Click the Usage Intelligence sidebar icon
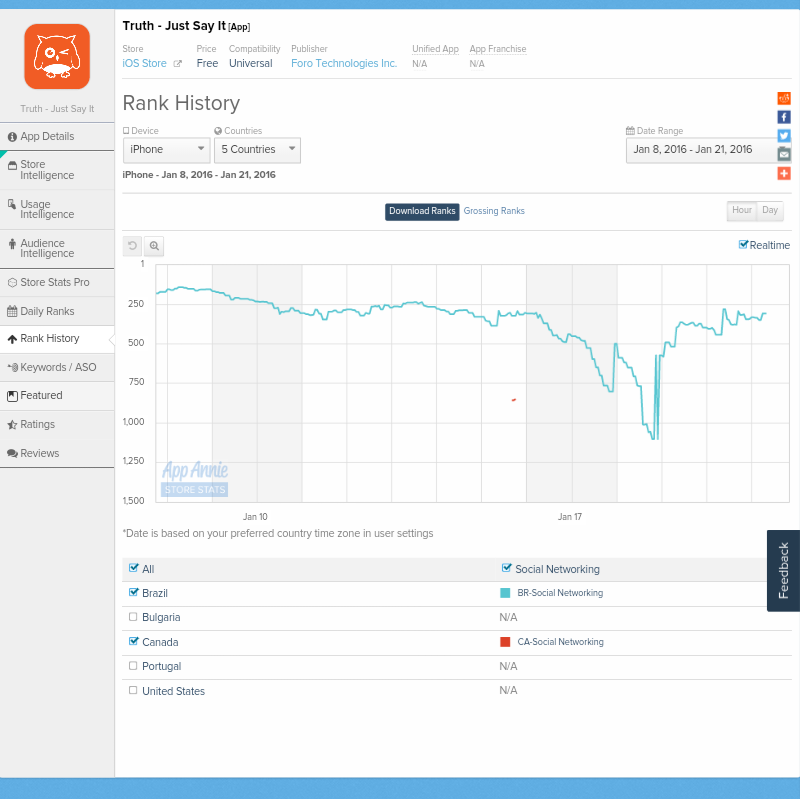 click(x=12, y=204)
